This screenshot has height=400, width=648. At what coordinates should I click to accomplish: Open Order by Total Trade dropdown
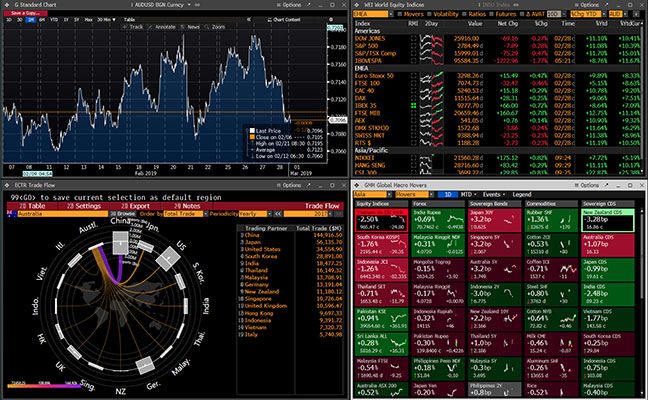pos(186,214)
